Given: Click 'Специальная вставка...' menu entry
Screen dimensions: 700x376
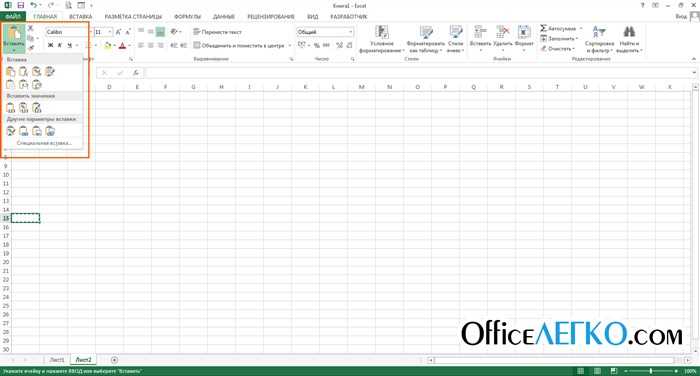Looking at the screenshot, I should pos(44,143).
